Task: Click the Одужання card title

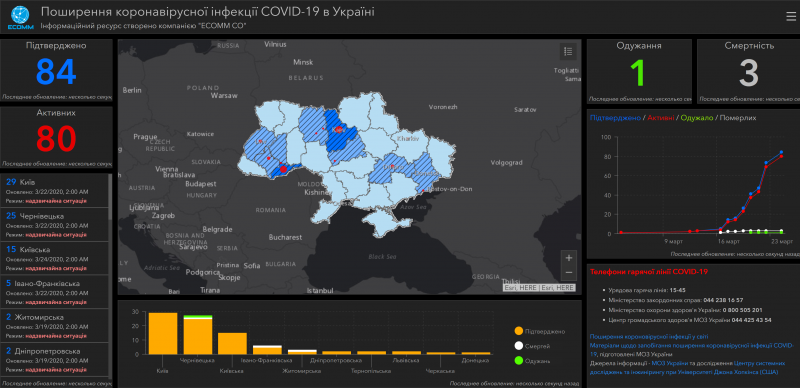Action: tap(639, 46)
